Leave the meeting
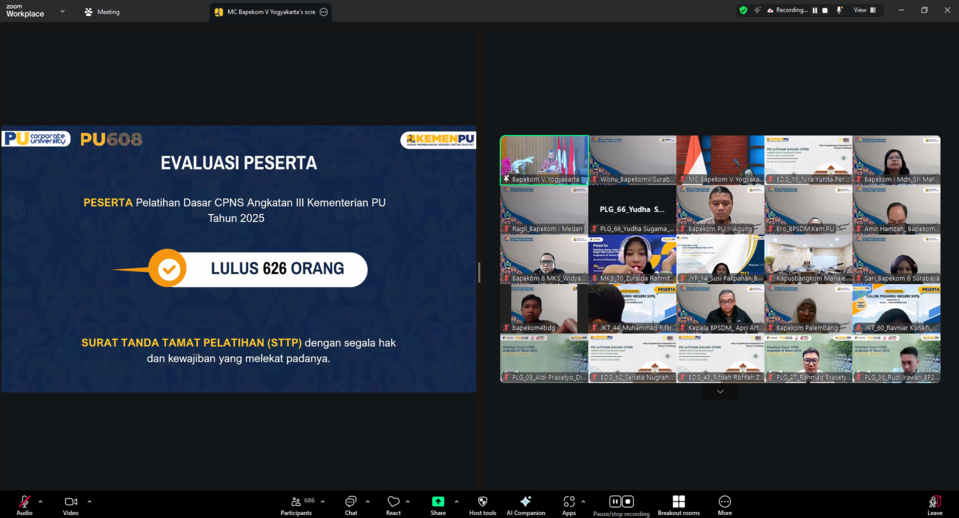The width and height of the screenshot is (959, 518). pyautogui.click(x=934, y=504)
